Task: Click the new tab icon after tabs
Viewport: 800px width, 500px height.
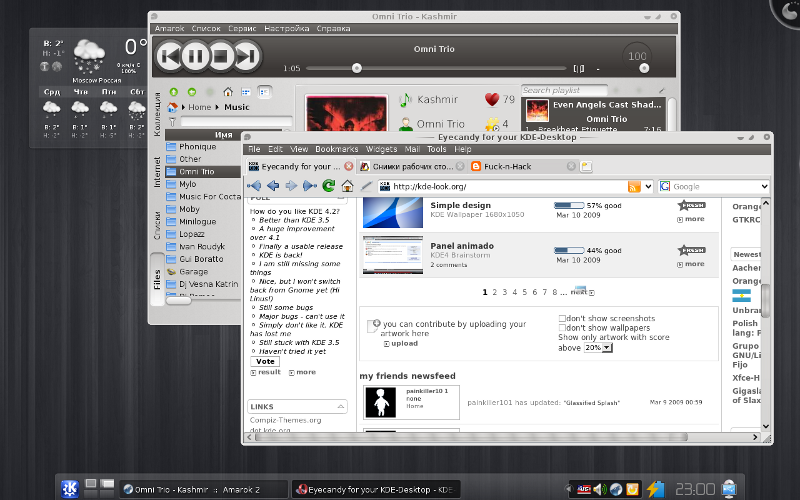Action: coord(587,166)
